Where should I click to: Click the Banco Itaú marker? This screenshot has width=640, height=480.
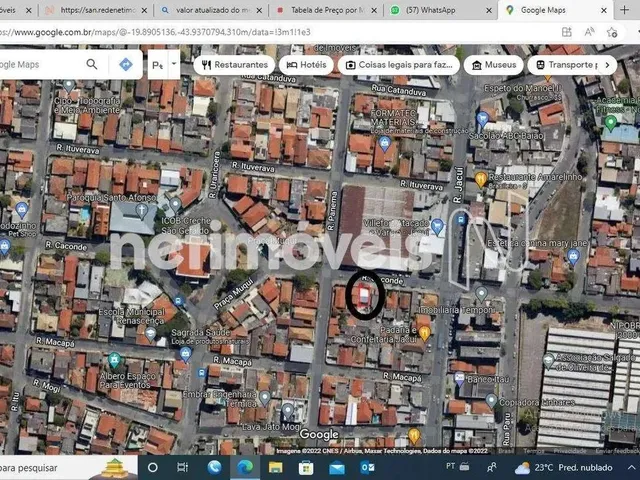[x=460, y=379]
